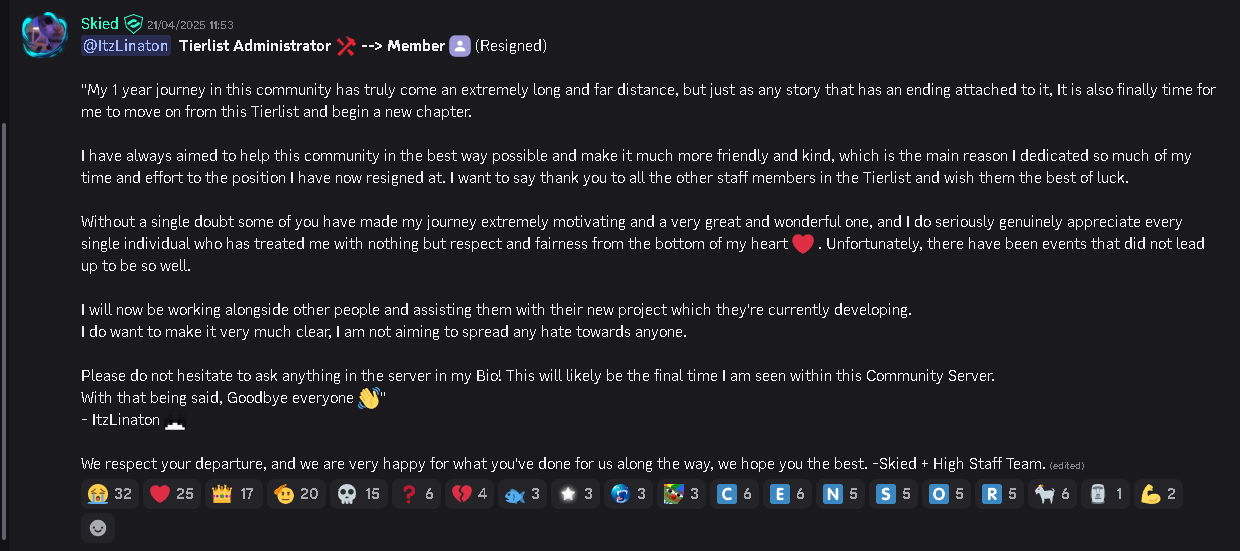
Task: Click the @ItzLinaton mention
Action: 126,46
